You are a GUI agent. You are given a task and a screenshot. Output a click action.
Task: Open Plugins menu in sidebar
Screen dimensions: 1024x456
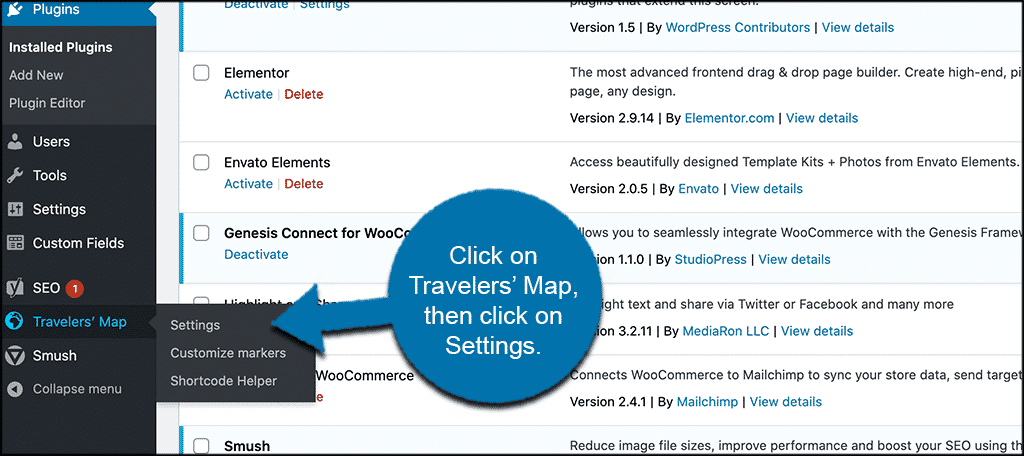(x=56, y=9)
